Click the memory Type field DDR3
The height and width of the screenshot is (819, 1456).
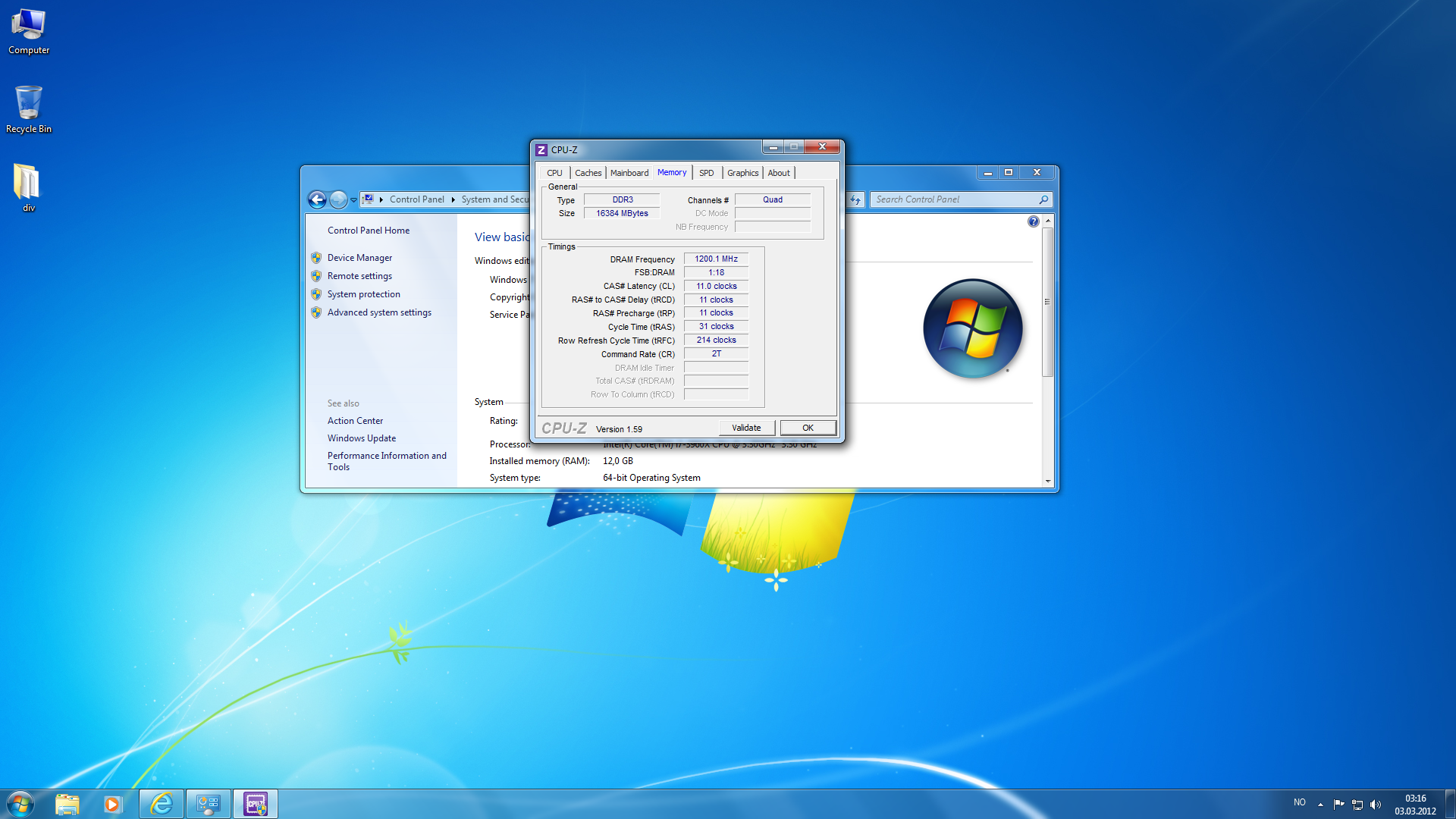click(x=622, y=200)
